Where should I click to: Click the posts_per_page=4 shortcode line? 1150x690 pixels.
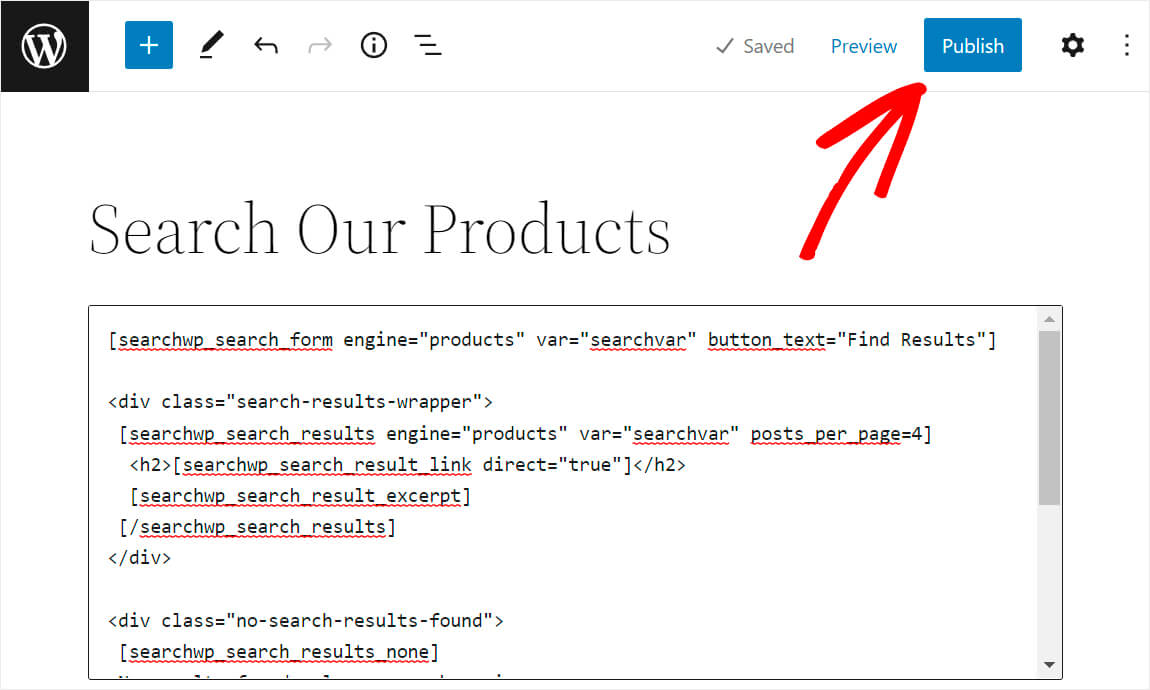point(525,434)
